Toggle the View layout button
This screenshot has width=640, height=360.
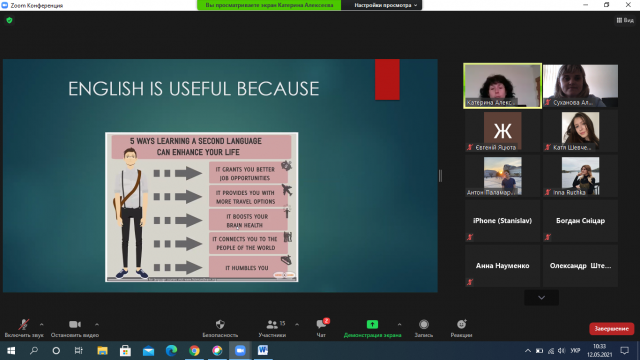pos(625,20)
